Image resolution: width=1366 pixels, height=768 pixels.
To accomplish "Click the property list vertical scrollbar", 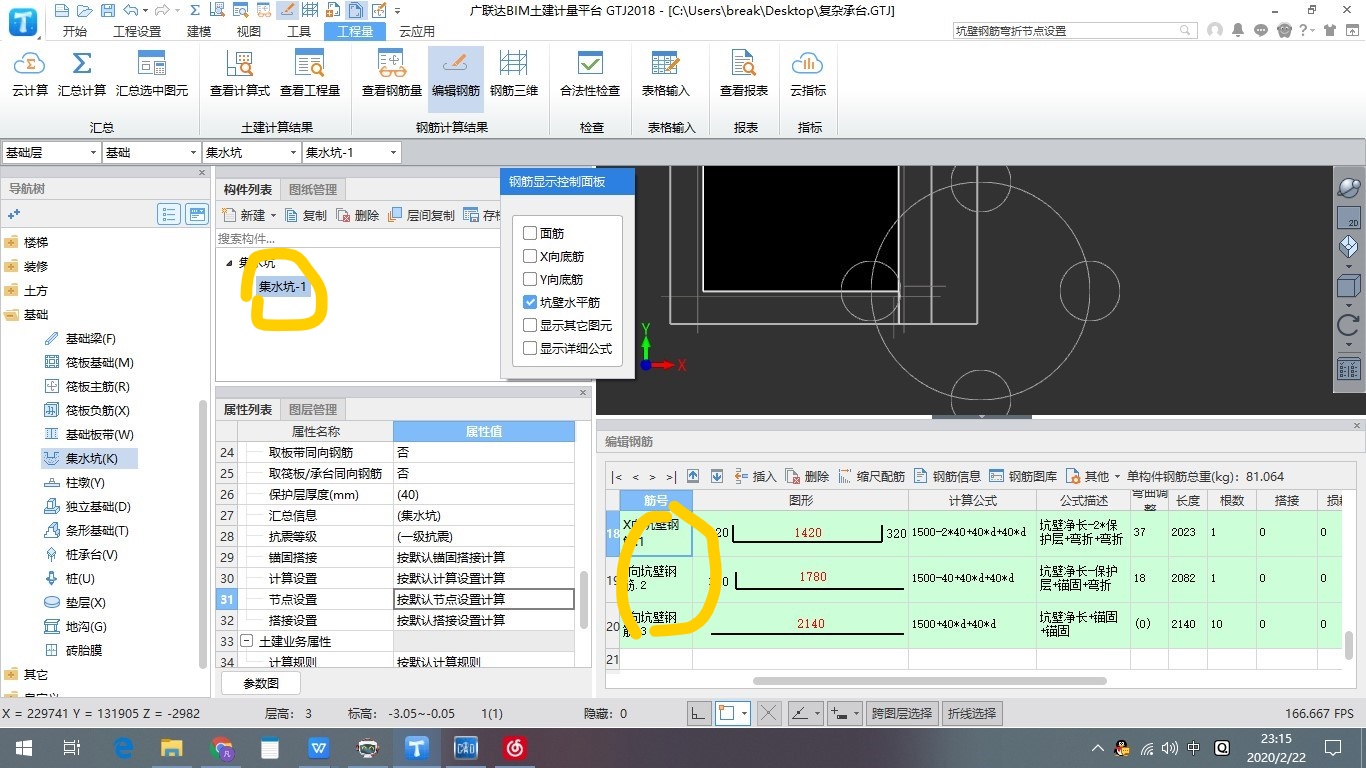I will [585, 599].
